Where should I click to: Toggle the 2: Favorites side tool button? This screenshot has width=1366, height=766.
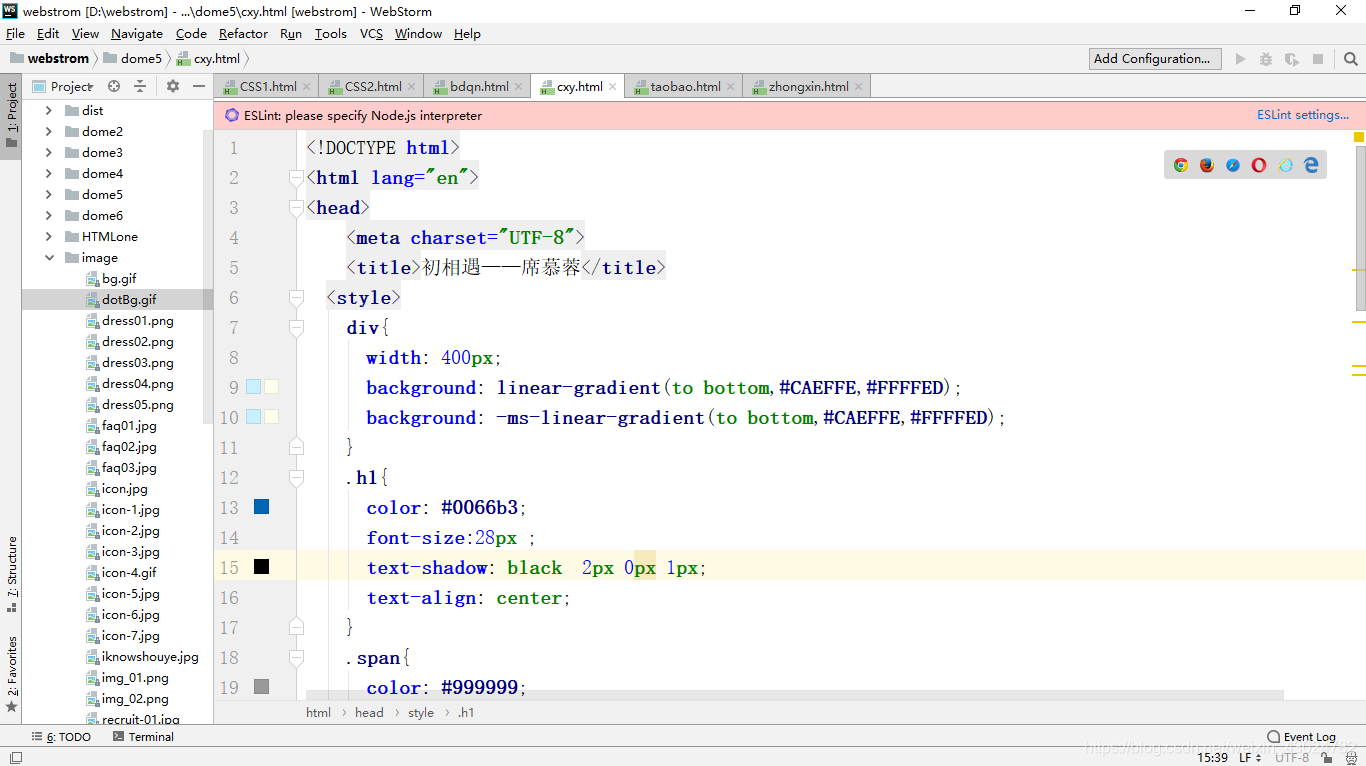pyautogui.click(x=12, y=674)
